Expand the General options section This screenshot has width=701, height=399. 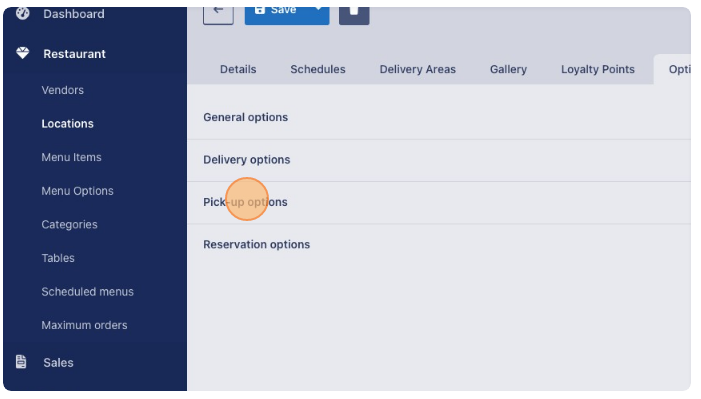point(439,118)
